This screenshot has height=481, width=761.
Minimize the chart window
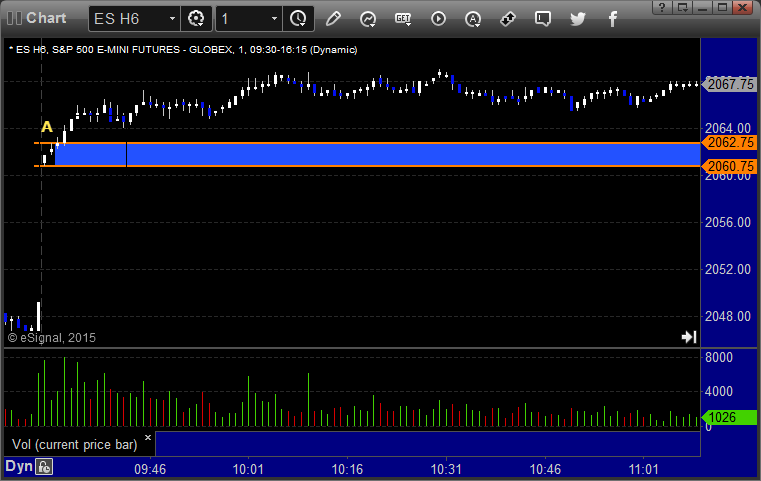tap(702, 7)
